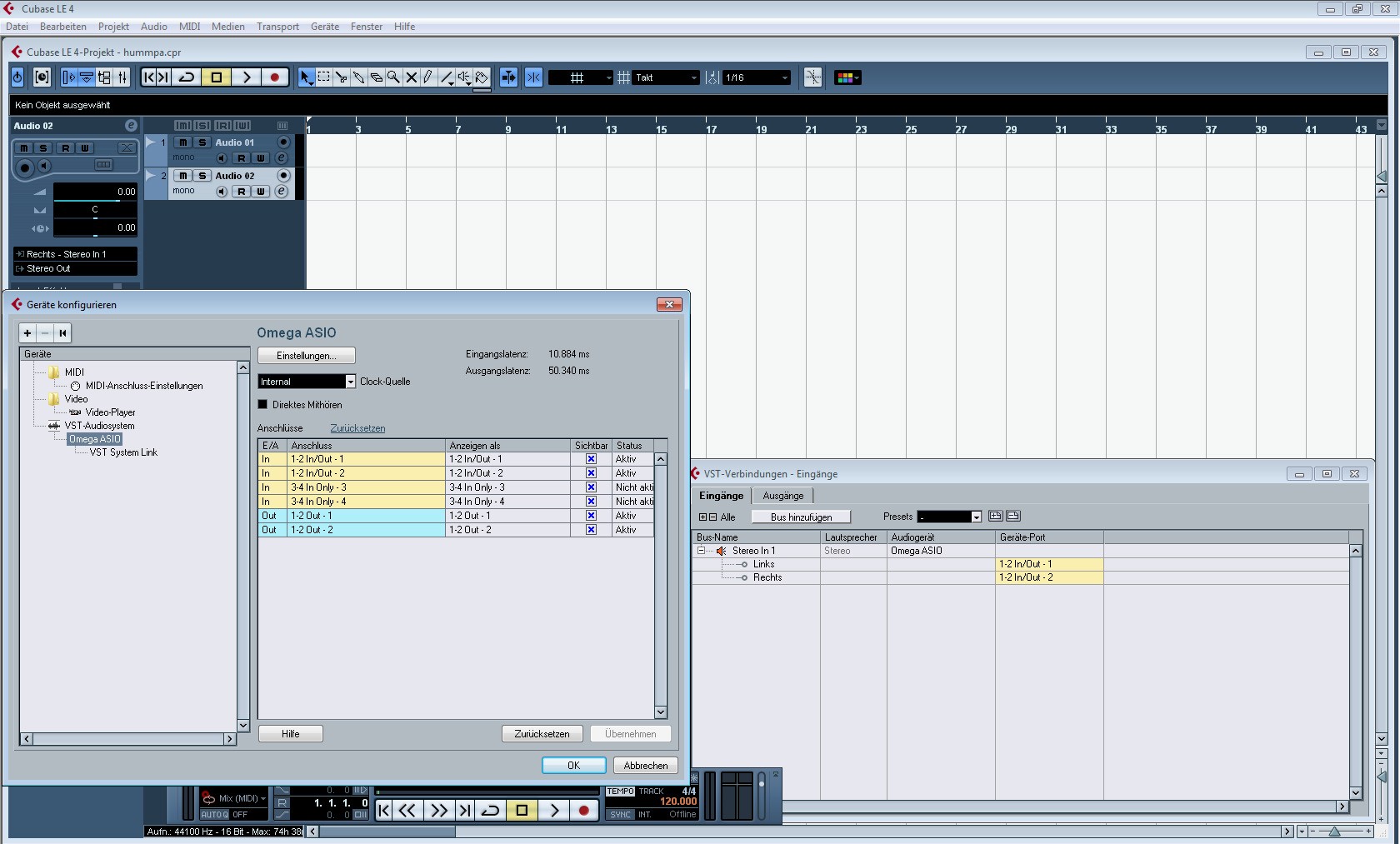Click the Einstellungen... button
This screenshot has width=1400, height=844.
pyautogui.click(x=307, y=356)
